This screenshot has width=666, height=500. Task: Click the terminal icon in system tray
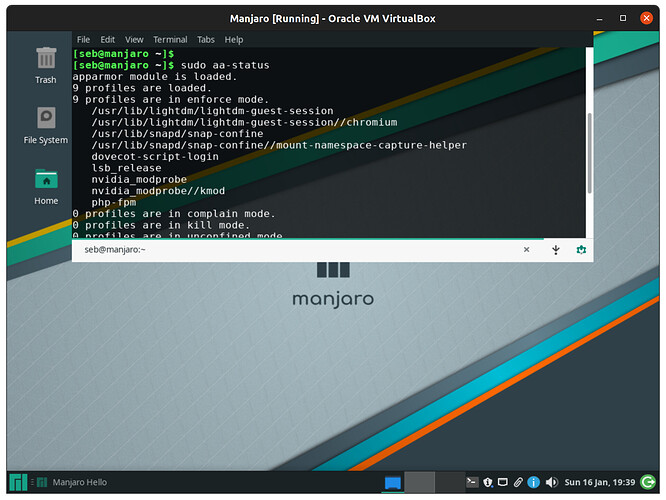(x=472, y=482)
